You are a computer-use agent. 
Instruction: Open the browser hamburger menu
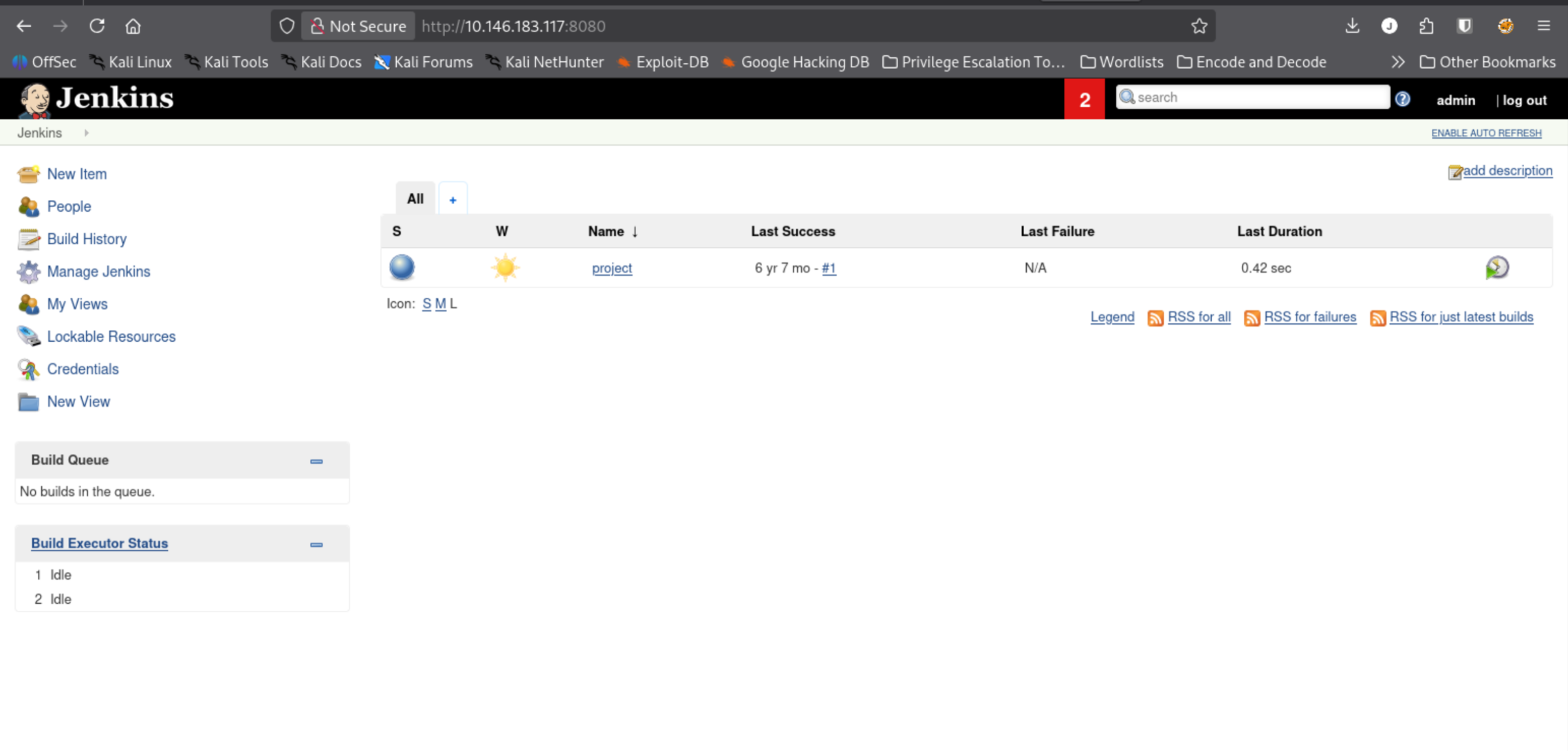click(1543, 26)
